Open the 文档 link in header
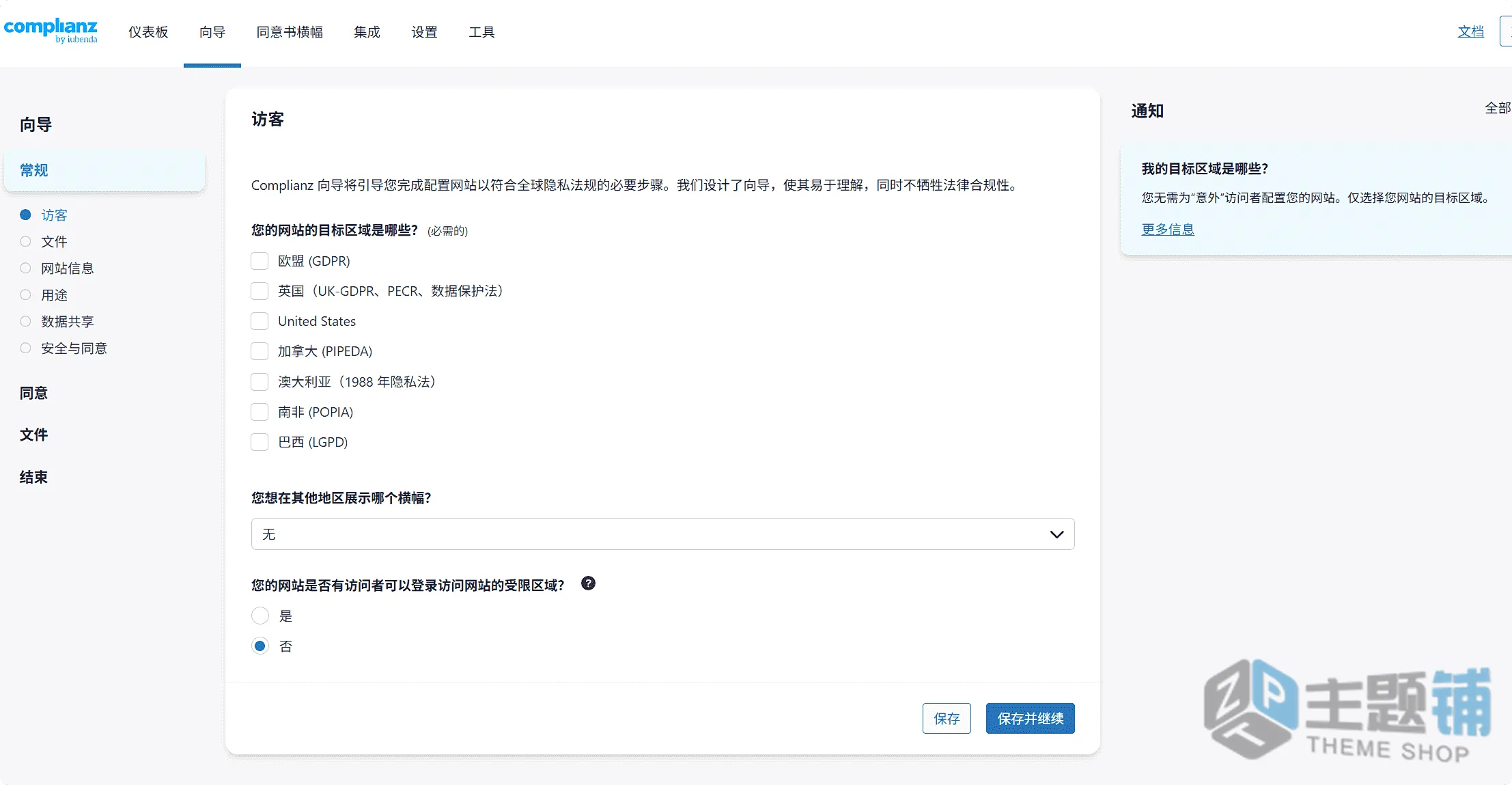The image size is (1512, 785). (1471, 31)
